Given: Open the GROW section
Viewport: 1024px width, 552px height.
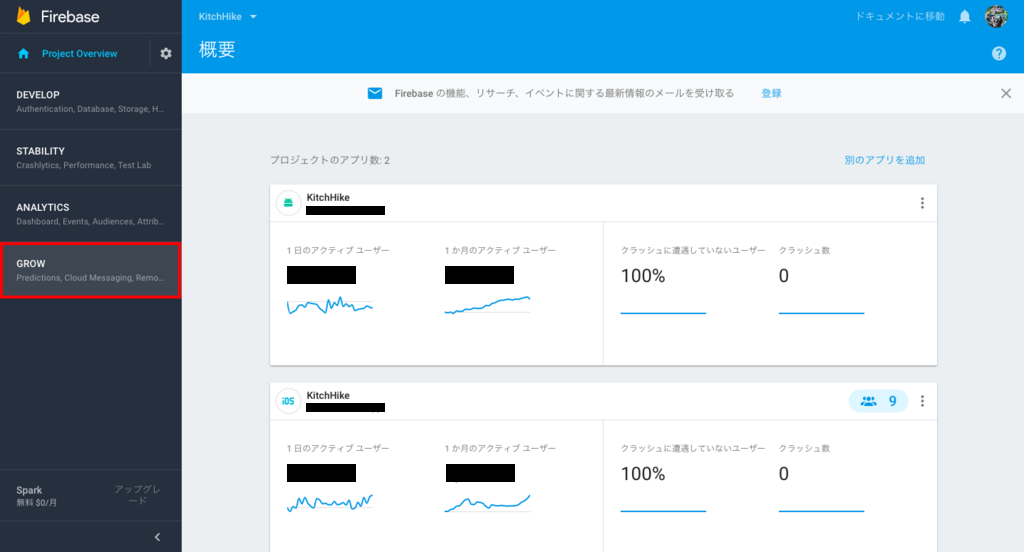Looking at the screenshot, I should point(91,270).
